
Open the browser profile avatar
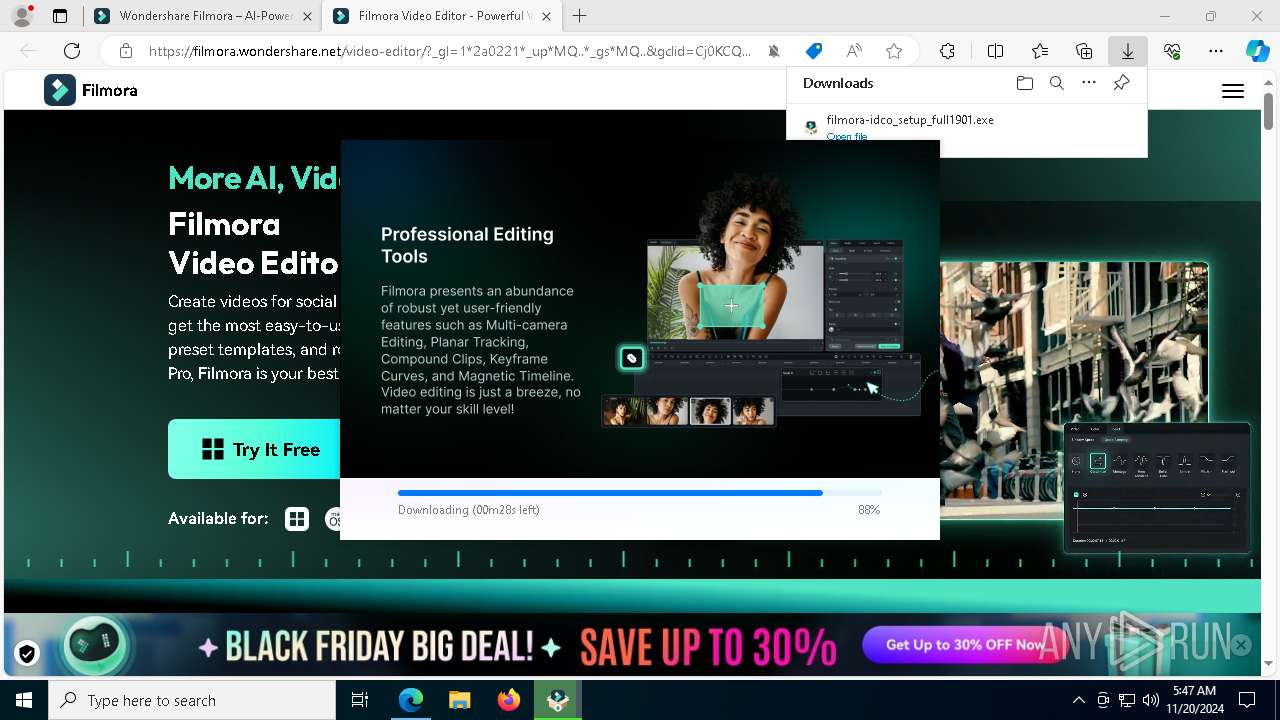click(21, 16)
